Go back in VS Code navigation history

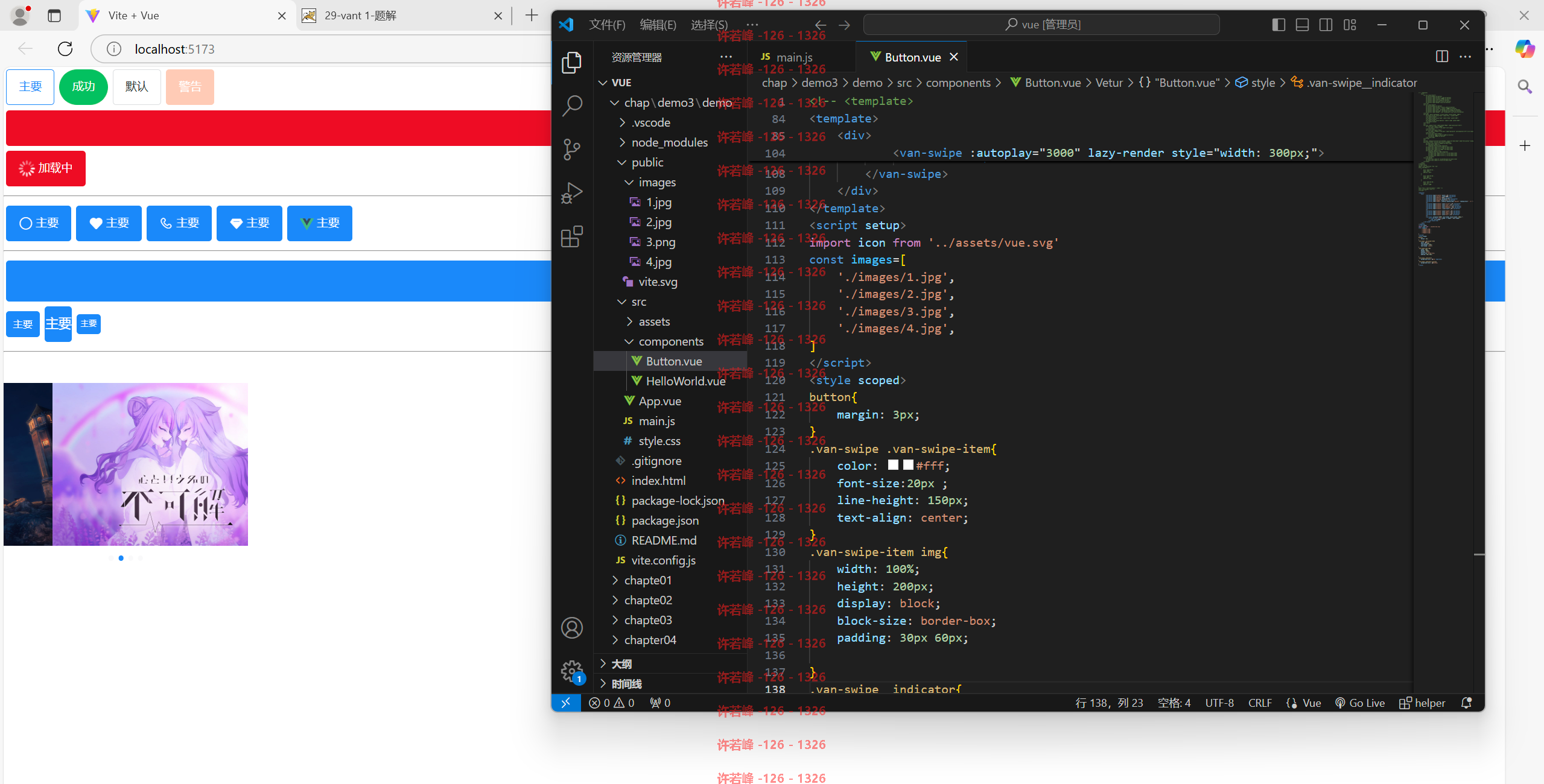pyautogui.click(x=821, y=25)
